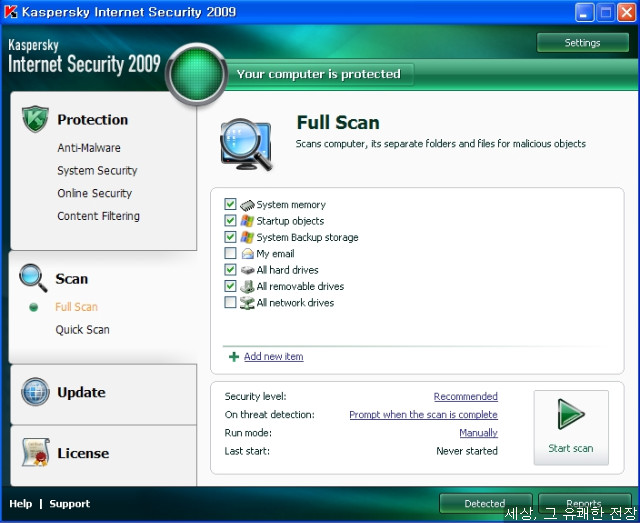Click 'Your computer is protected' status banner
Image resolution: width=640 pixels, height=523 pixels.
(319, 74)
